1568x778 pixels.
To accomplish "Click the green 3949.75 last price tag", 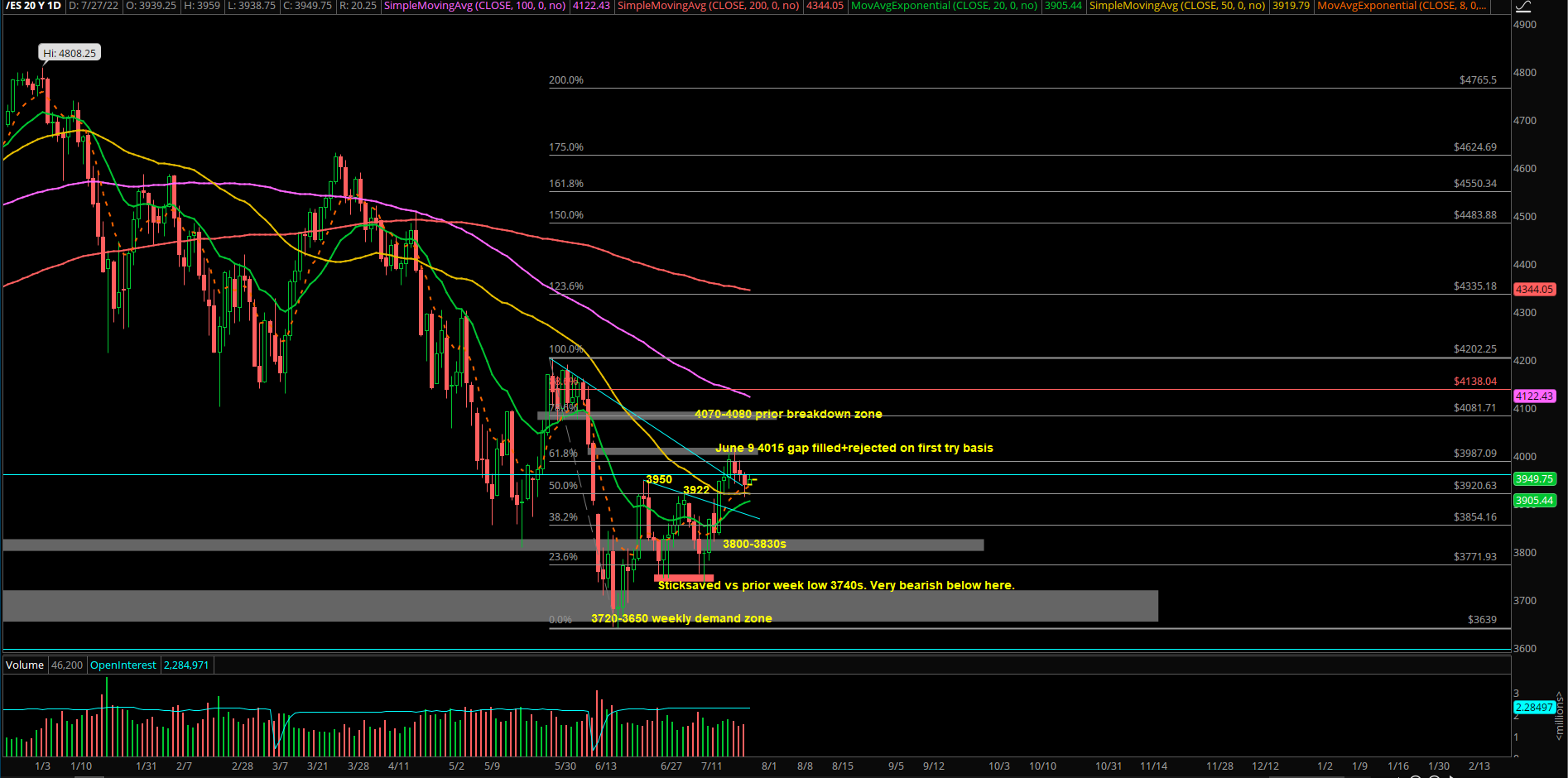I will pyautogui.click(x=1534, y=479).
